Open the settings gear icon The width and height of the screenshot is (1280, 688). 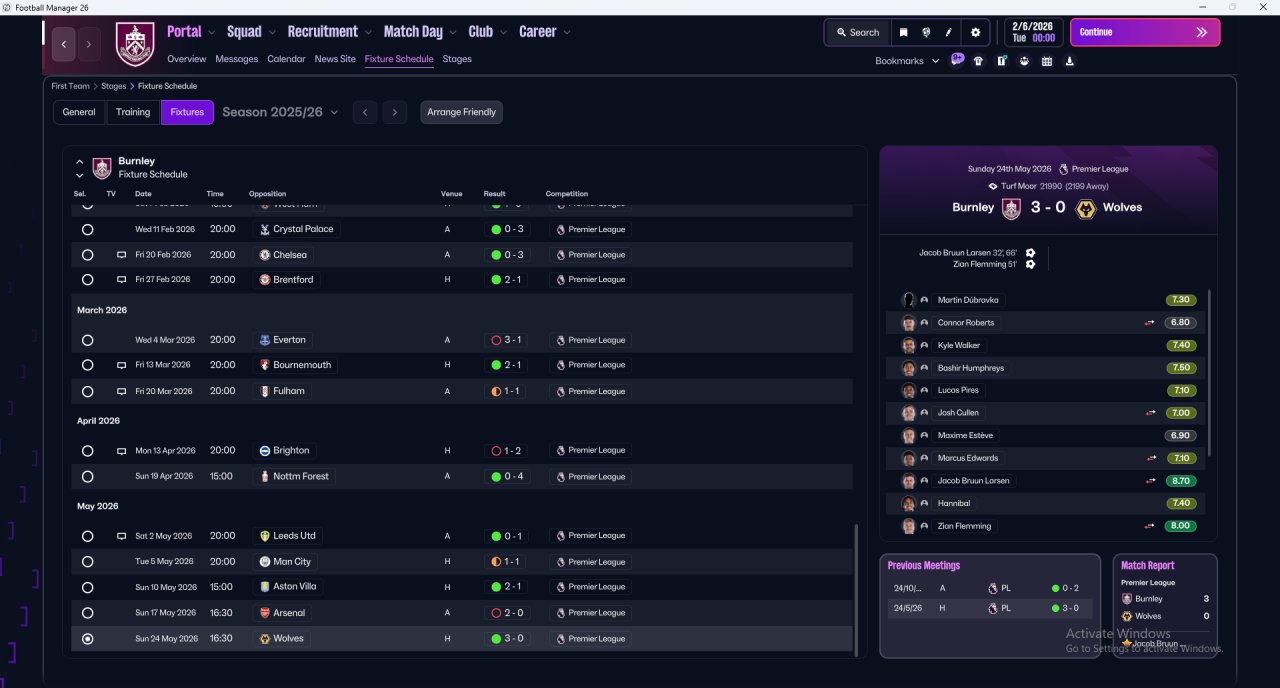(976, 32)
